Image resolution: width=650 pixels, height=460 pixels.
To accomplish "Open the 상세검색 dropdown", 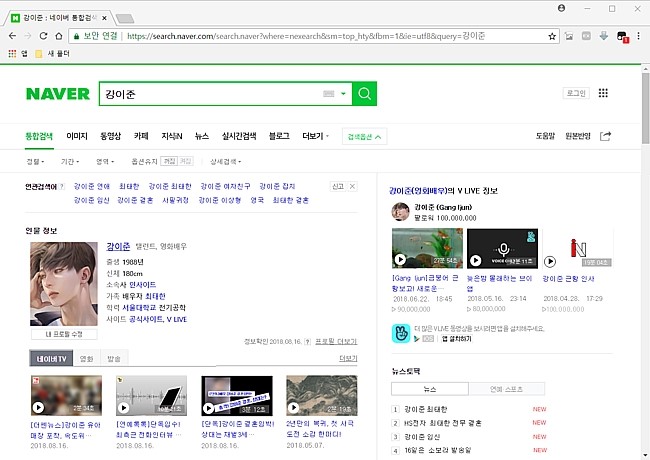I will coord(225,162).
